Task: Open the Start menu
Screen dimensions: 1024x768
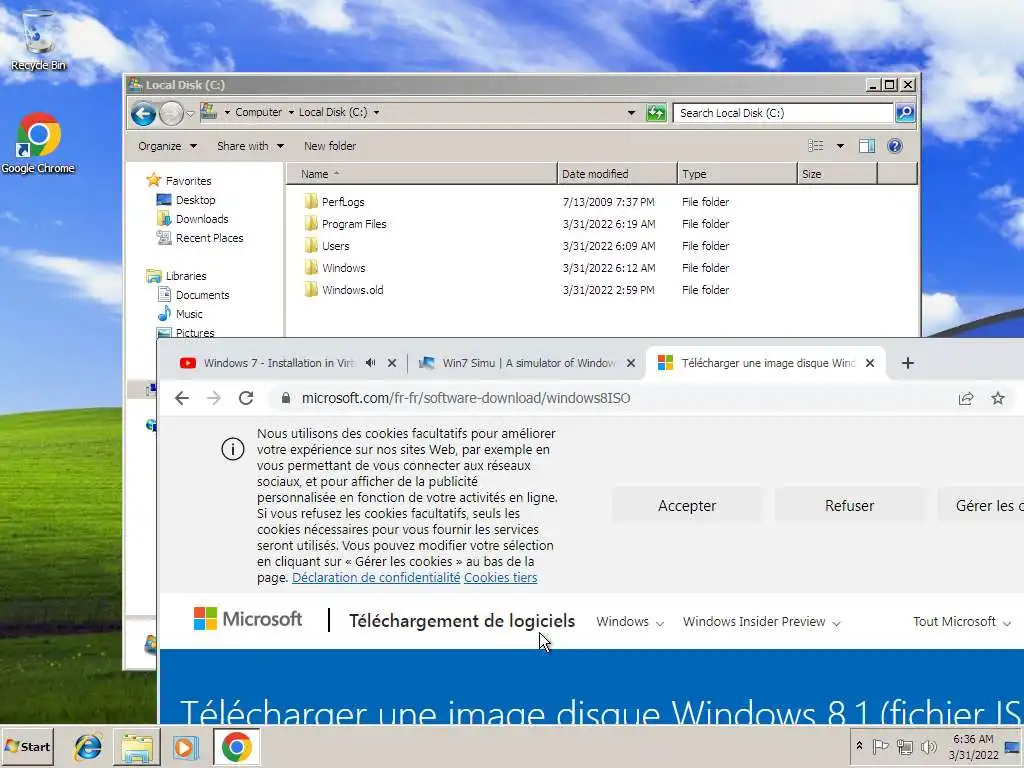Action: (27, 747)
